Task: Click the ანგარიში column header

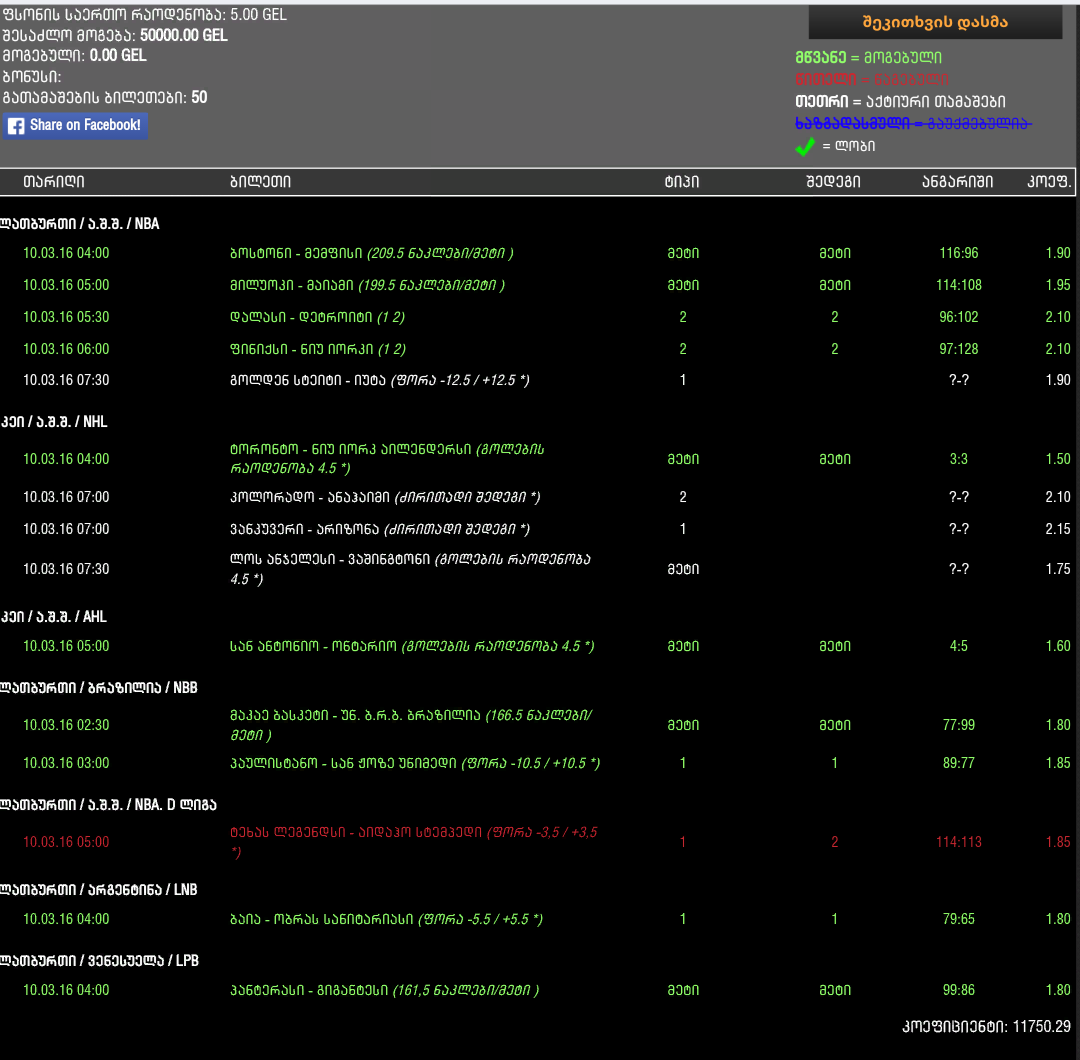Action: click(957, 182)
